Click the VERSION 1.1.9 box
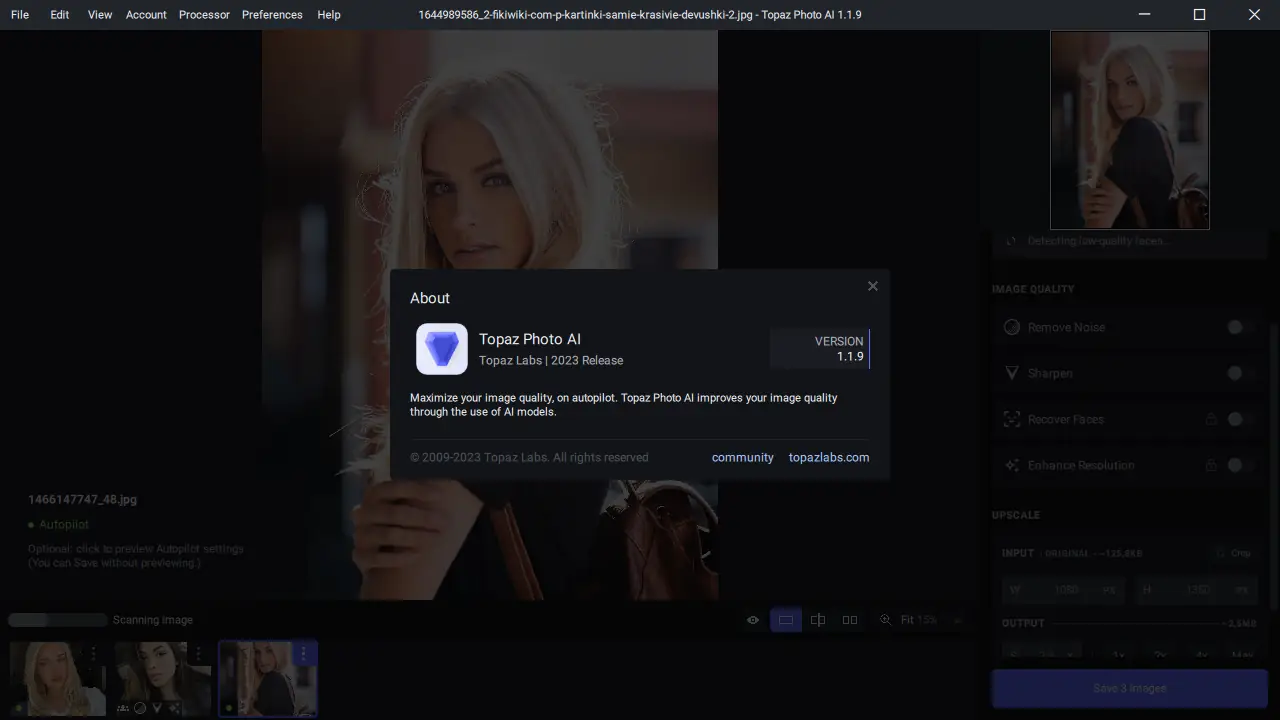The width and height of the screenshot is (1280, 720). (820, 349)
